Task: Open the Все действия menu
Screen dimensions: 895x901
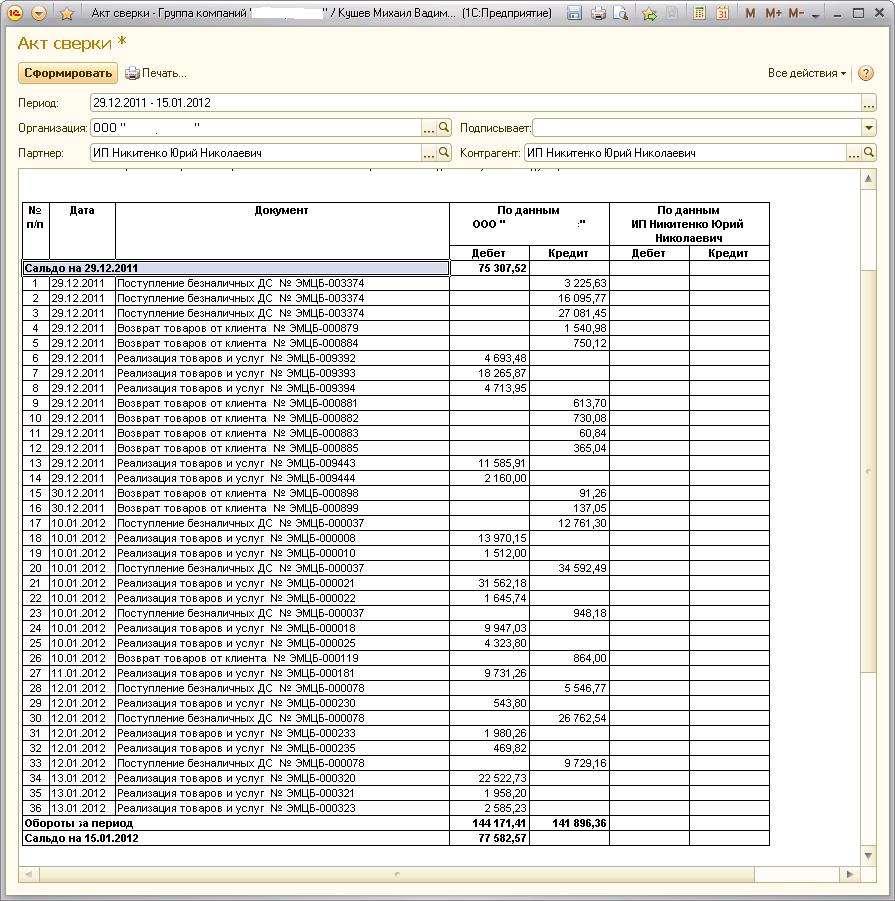Action: [x=807, y=73]
